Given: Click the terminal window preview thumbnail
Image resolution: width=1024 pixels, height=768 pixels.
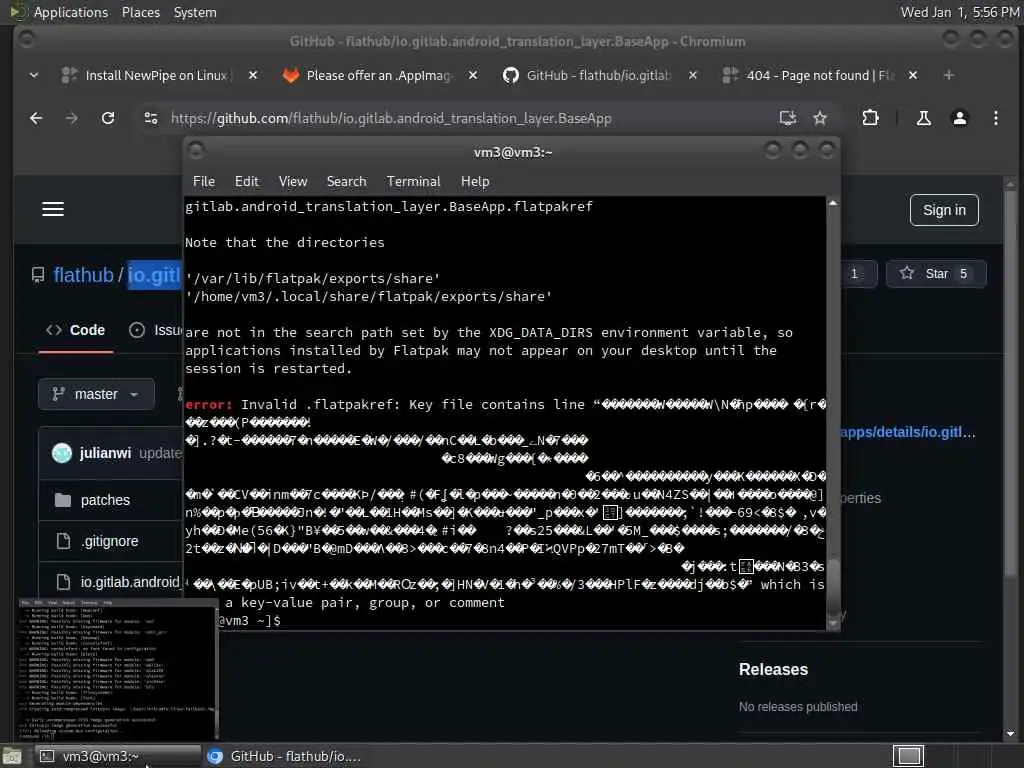Looking at the screenshot, I should pyautogui.click(x=118, y=669).
